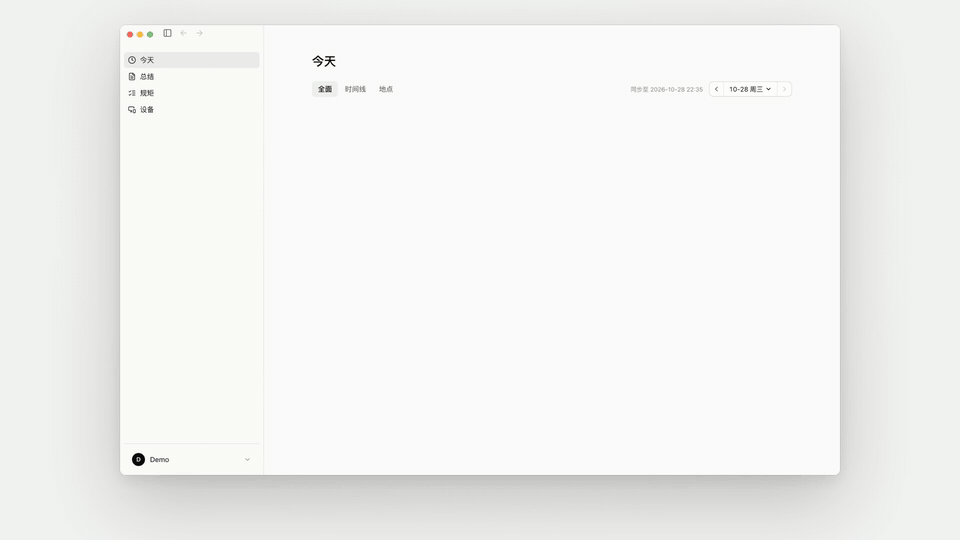Switch to the 时间线 timeline tab
The width and height of the screenshot is (960, 540).
[x=355, y=89]
